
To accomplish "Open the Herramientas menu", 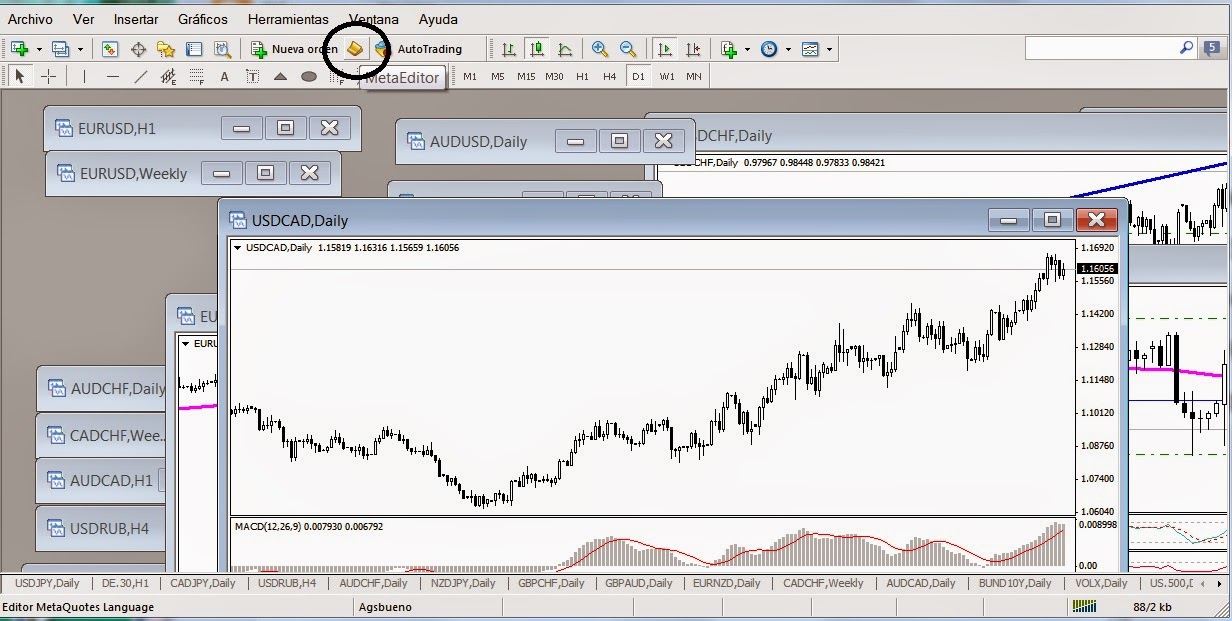I will (x=288, y=19).
